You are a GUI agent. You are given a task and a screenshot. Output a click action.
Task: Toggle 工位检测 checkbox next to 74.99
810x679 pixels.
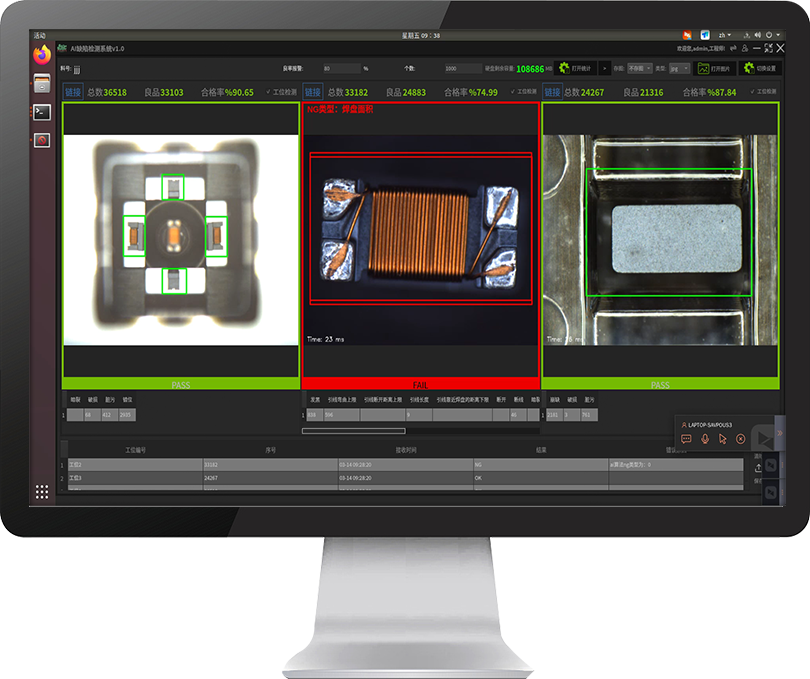[523, 91]
